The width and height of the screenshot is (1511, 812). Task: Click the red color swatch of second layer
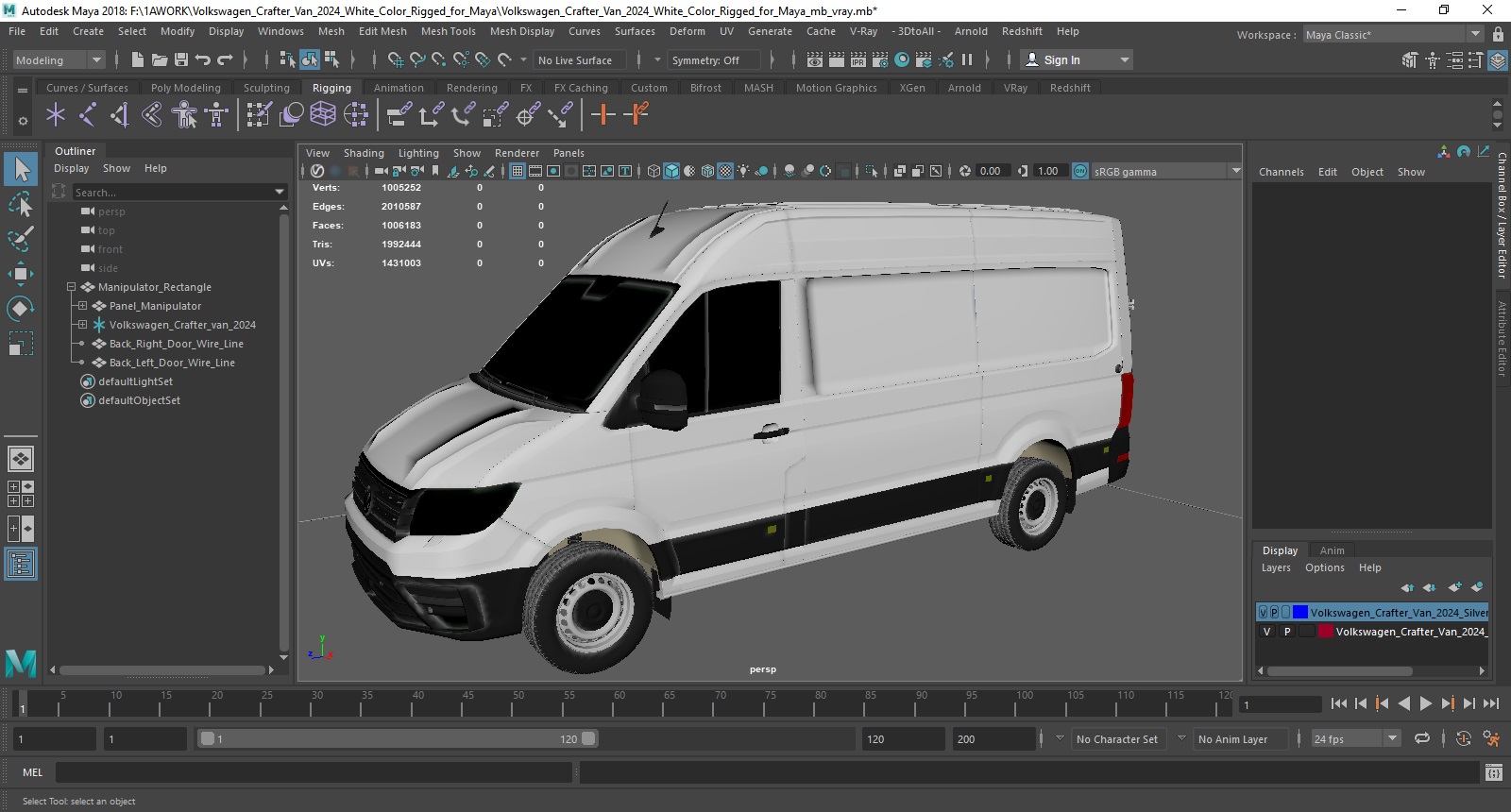pos(1326,632)
